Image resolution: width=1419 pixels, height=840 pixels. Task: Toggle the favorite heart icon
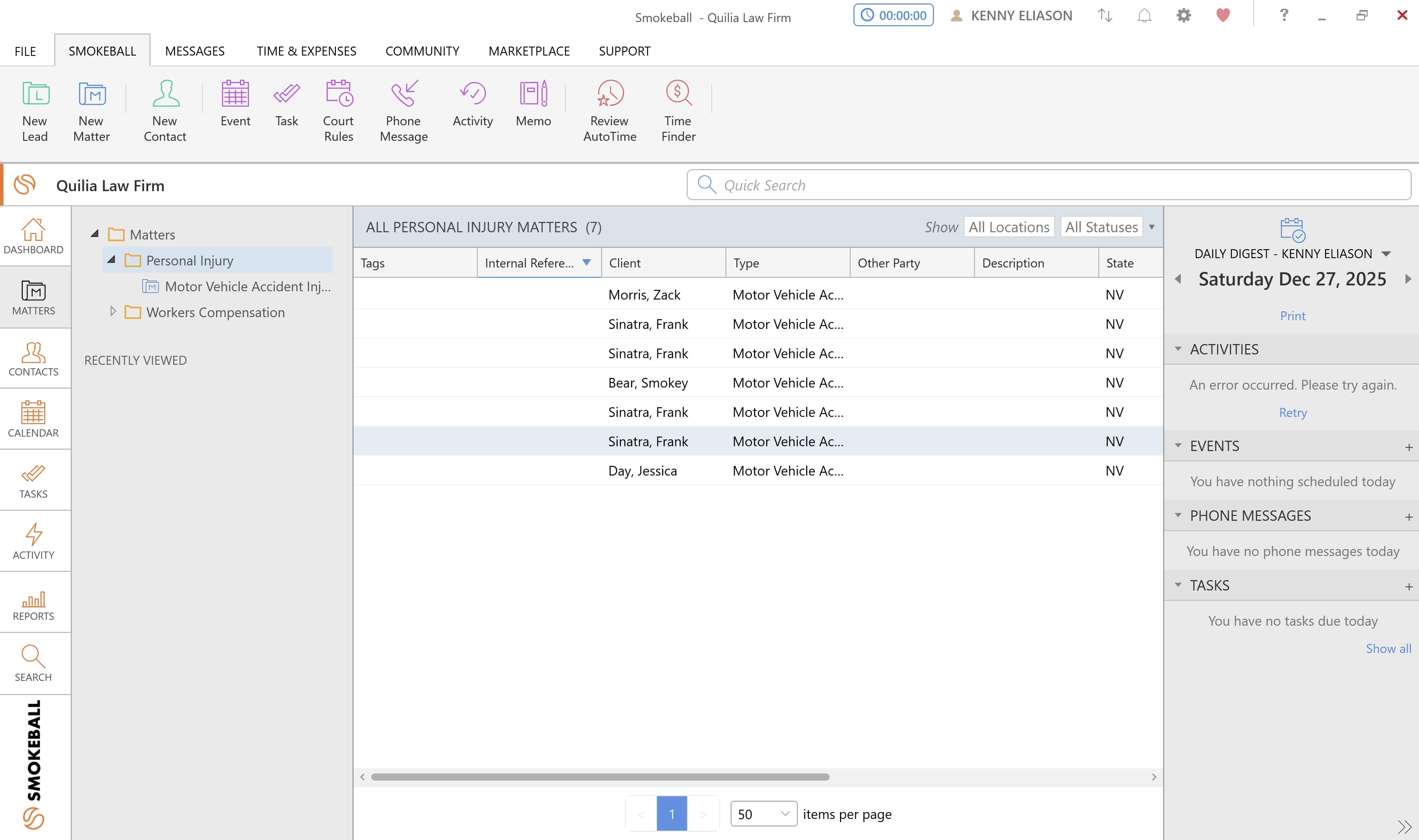point(1223,15)
